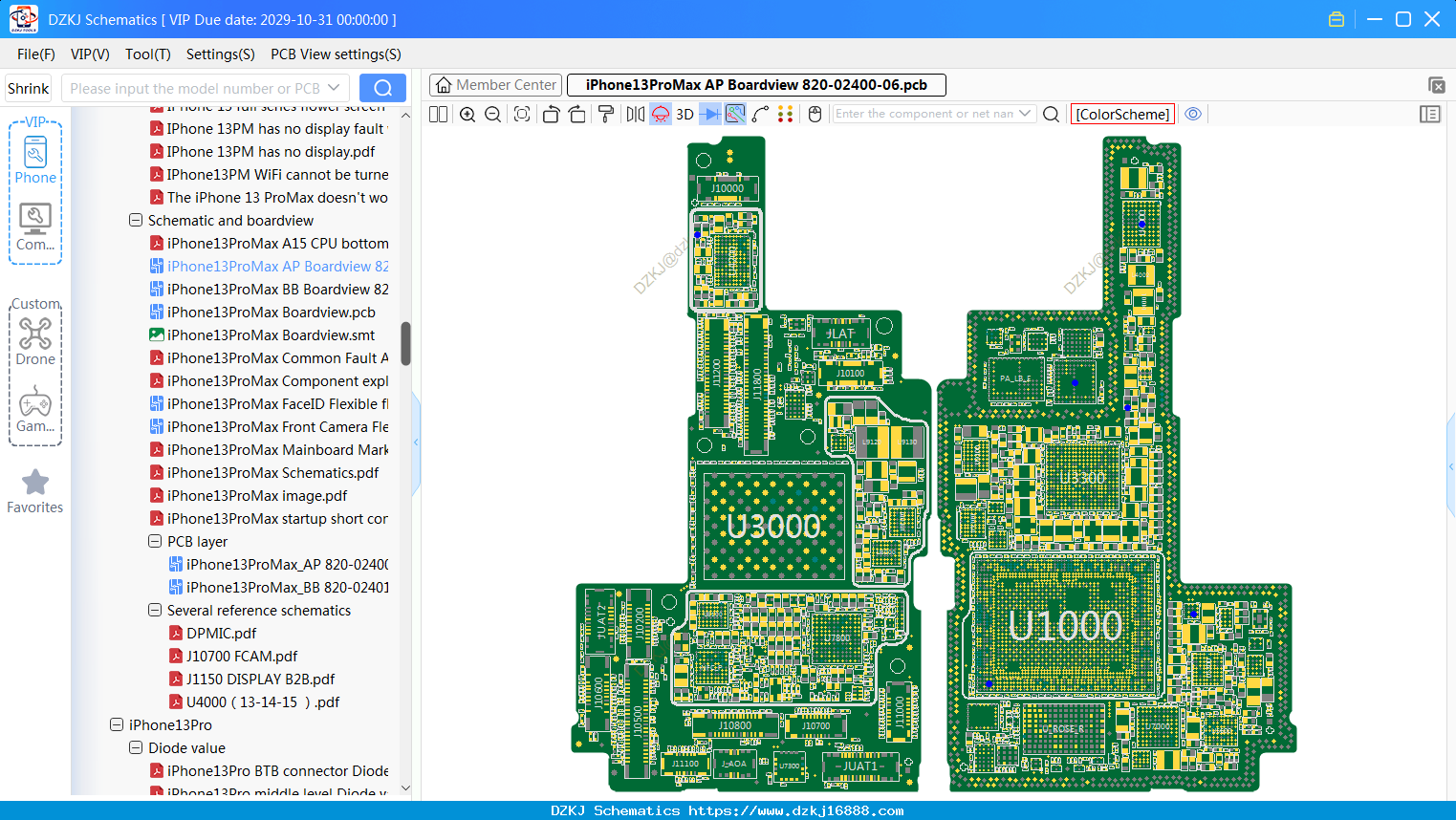The image size is (1456, 820).
Task: Click the fit-to-screen toolbar icon
Action: click(522, 115)
